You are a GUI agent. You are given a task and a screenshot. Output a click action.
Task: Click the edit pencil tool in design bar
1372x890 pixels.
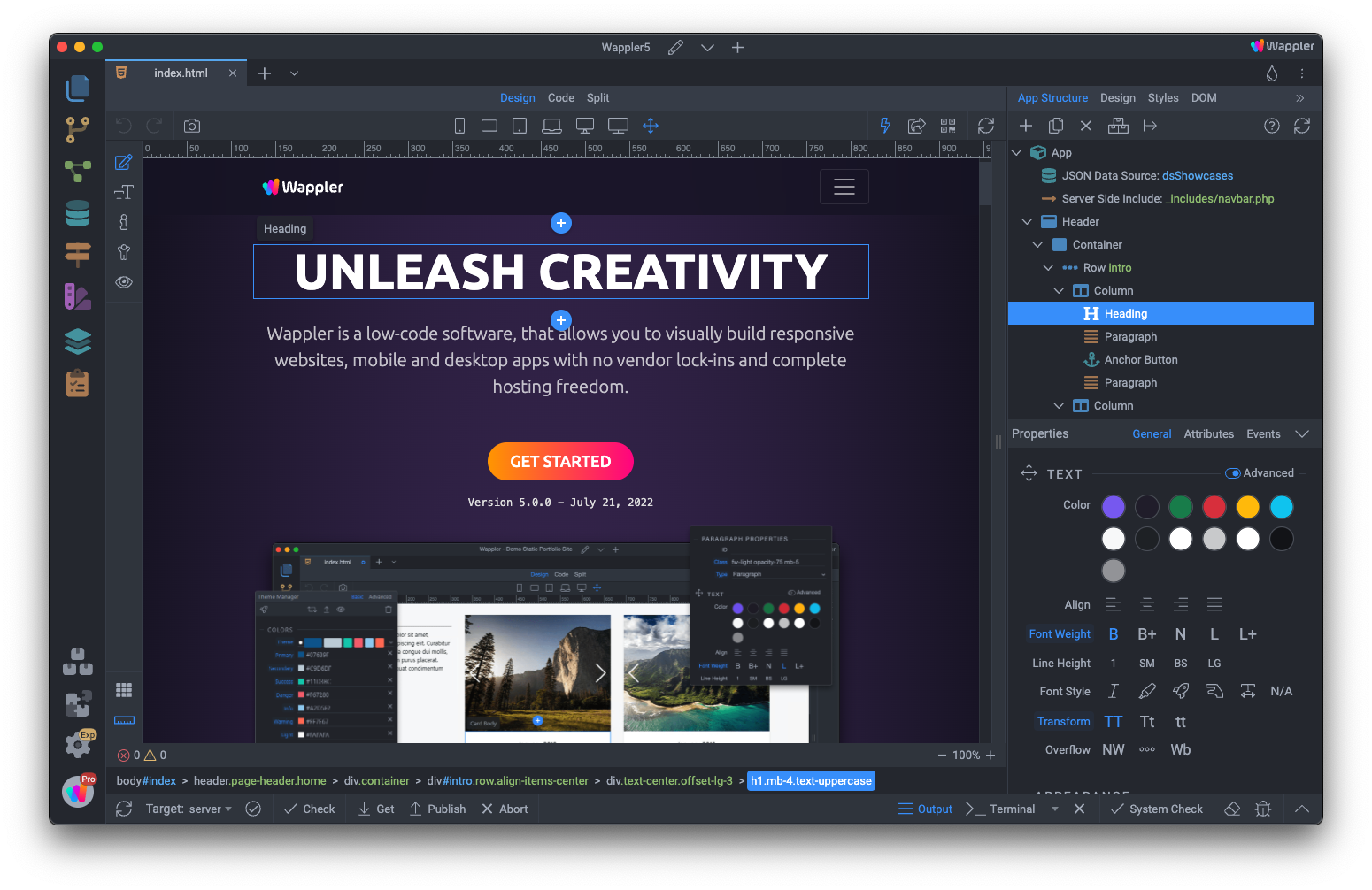click(x=124, y=162)
